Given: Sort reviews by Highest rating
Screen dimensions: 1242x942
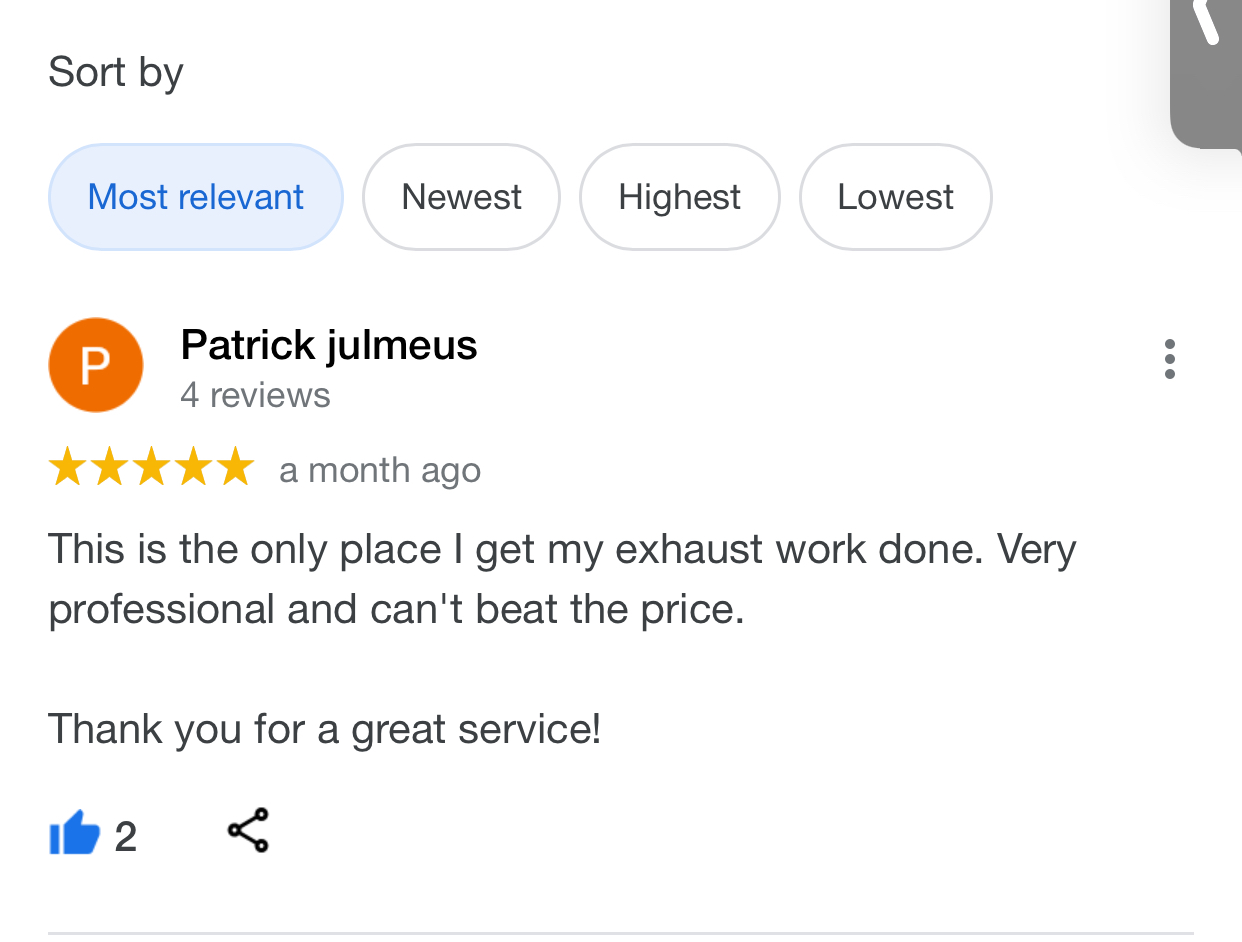Looking at the screenshot, I should pos(679,197).
